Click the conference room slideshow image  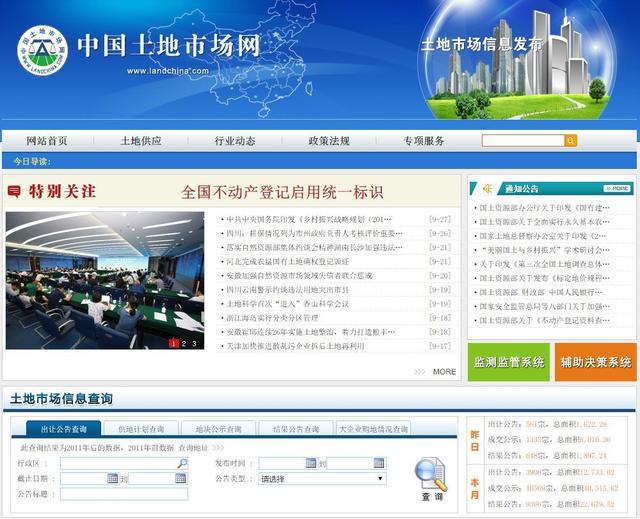point(105,280)
